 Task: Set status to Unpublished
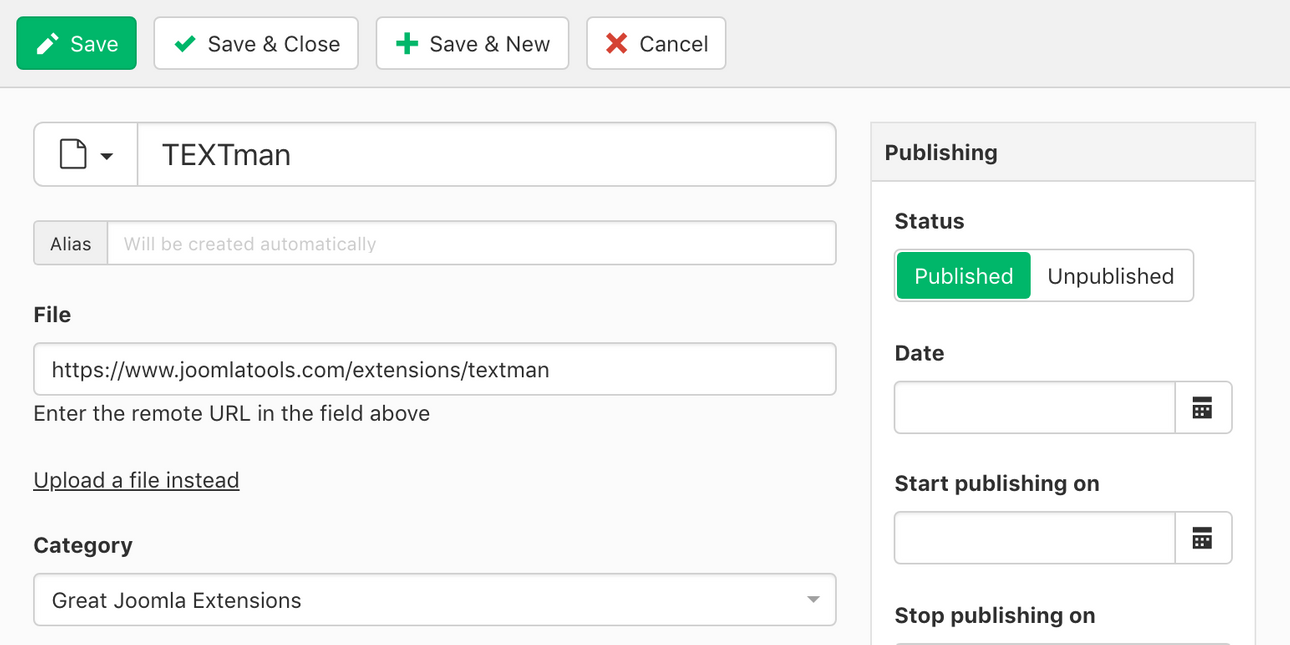[x=1110, y=276]
